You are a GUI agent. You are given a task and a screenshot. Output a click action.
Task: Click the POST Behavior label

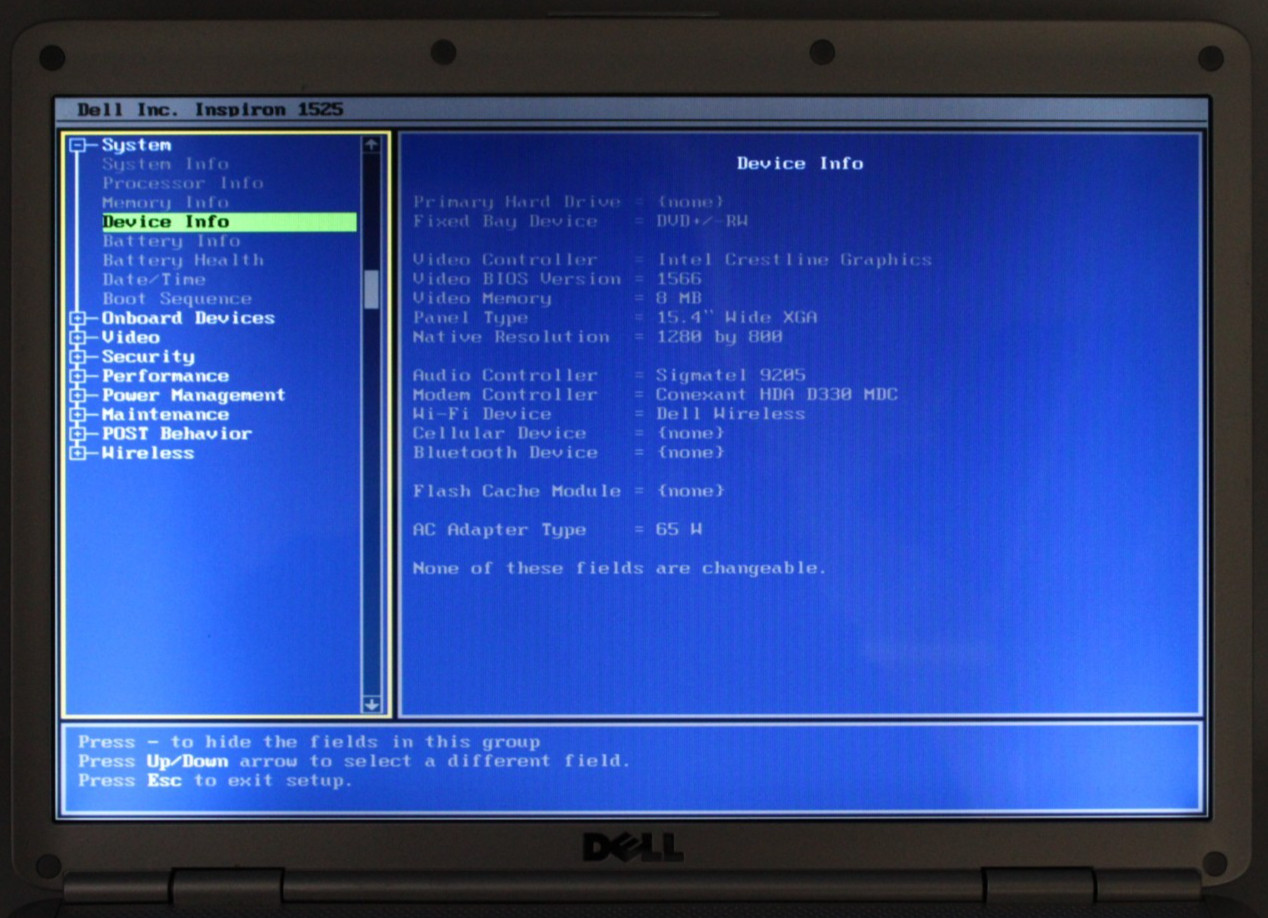[176, 434]
